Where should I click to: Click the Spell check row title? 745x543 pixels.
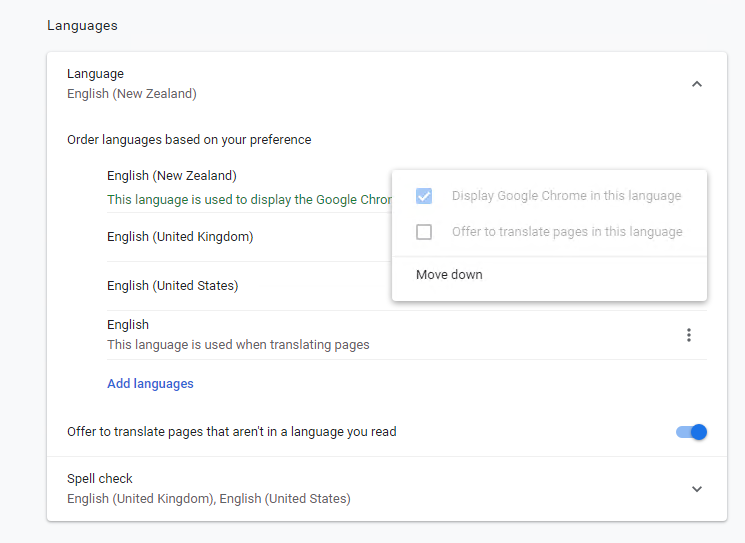click(x=99, y=478)
